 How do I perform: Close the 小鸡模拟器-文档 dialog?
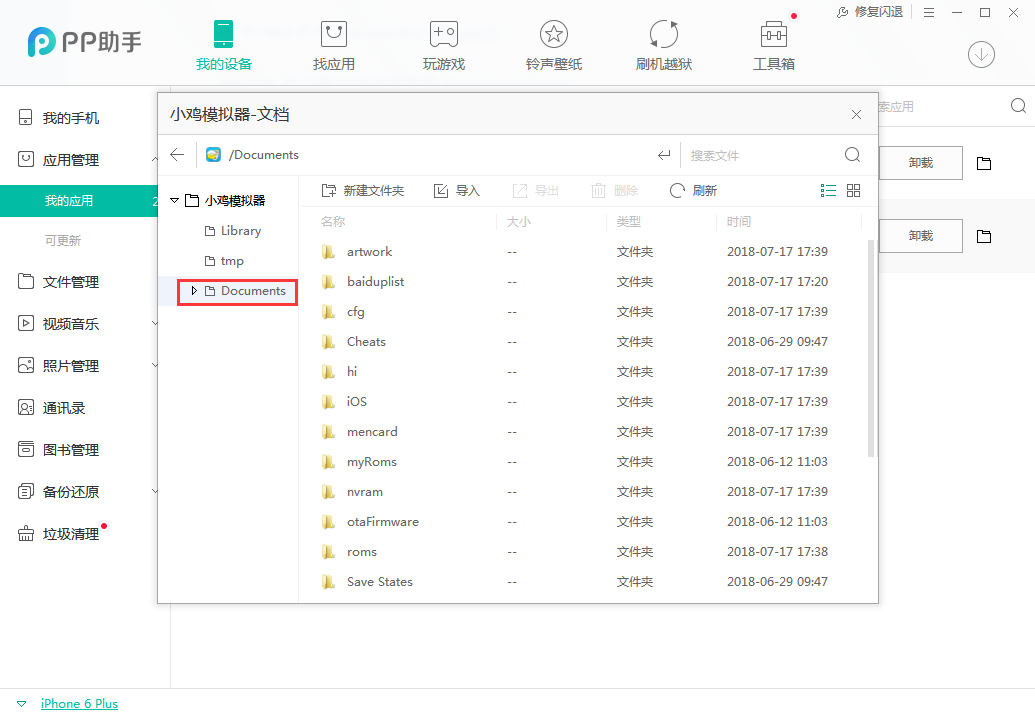856,115
